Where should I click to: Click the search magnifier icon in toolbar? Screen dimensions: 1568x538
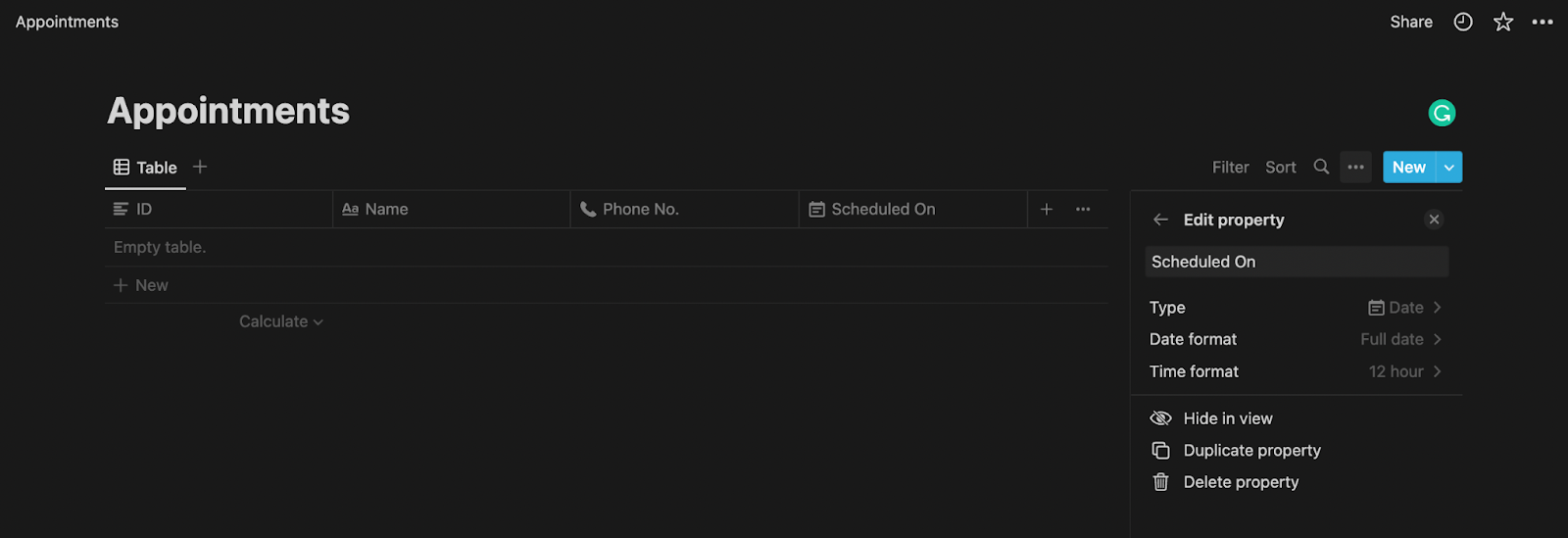coord(1321,167)
